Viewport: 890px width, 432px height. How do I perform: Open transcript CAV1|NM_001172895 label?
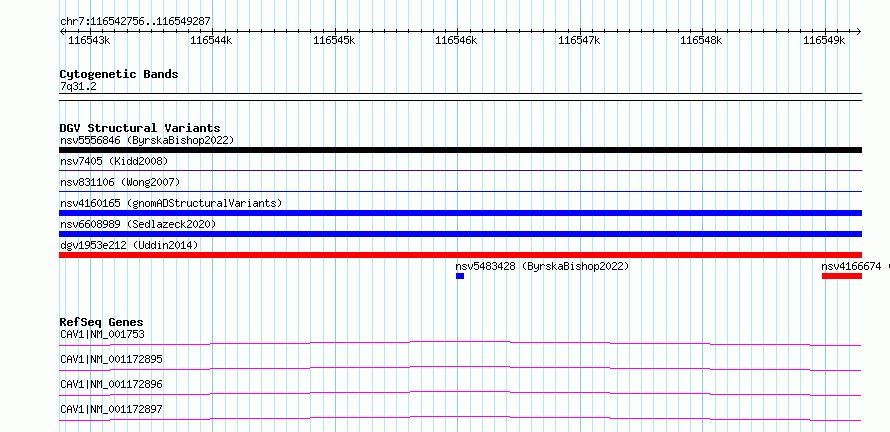pos(111,359)
